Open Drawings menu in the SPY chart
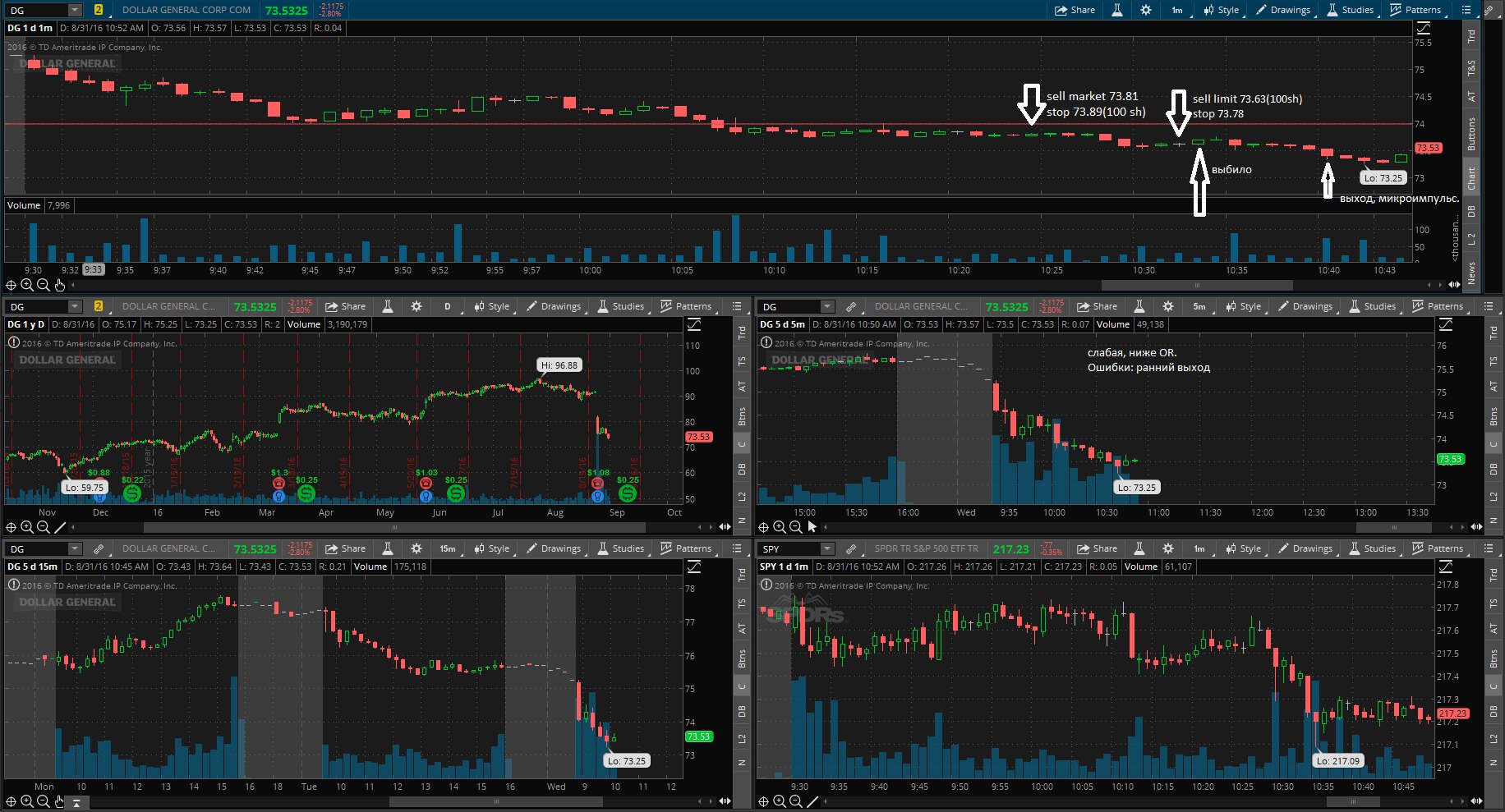1505x812 pixels. (x=1305, y=548)
